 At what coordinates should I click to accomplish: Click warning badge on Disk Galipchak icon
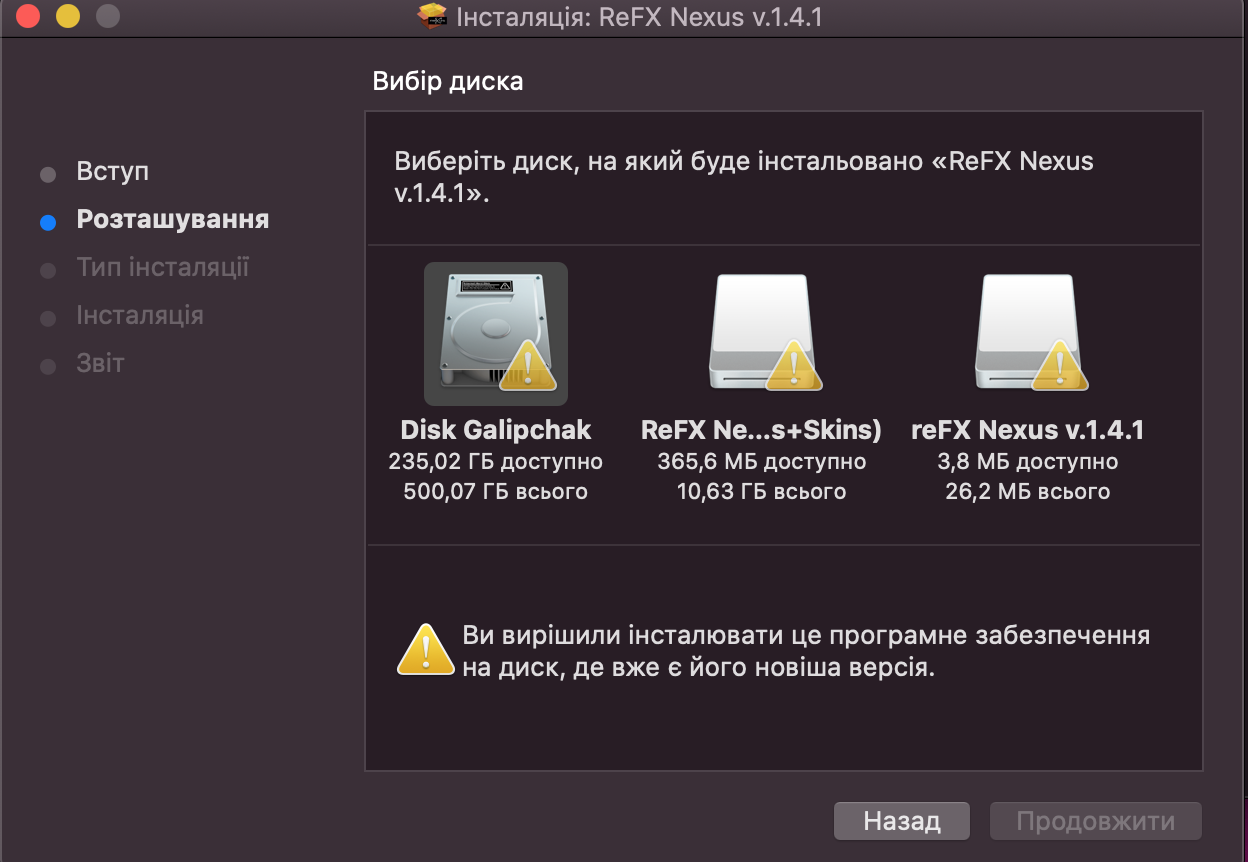tap(527, 366)
